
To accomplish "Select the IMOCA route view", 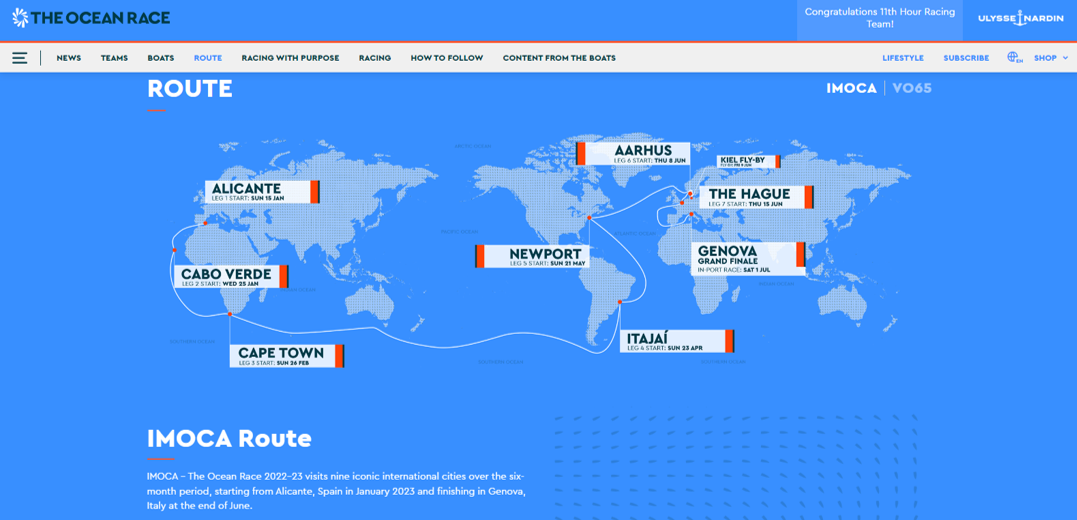I will 850,88.
